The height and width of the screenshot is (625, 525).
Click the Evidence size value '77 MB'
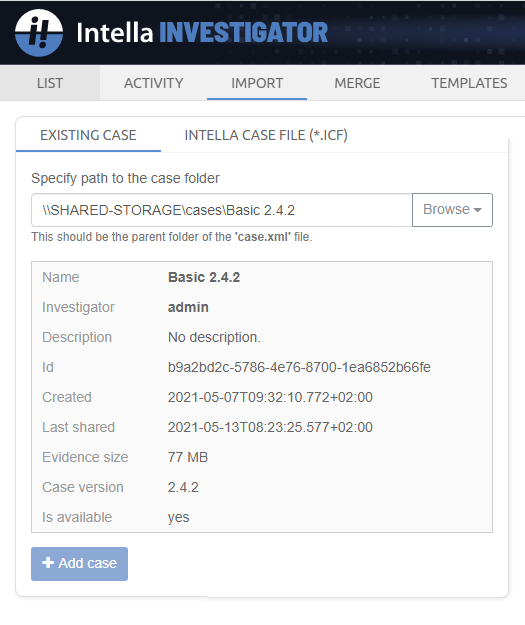point(188,457)
